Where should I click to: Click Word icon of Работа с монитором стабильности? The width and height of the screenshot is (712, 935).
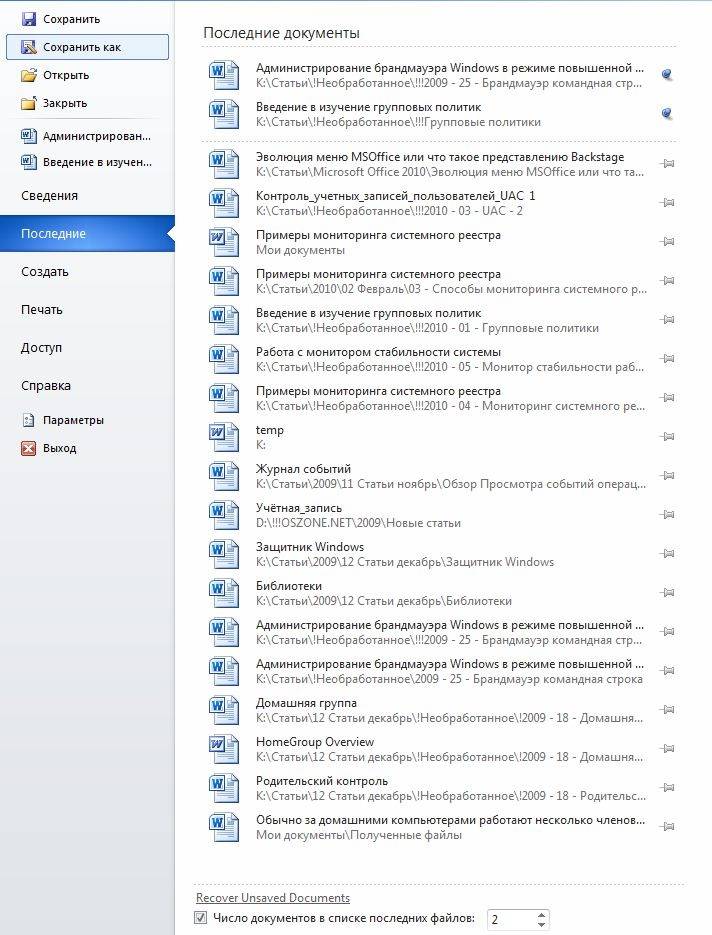[x=224, y=359]
